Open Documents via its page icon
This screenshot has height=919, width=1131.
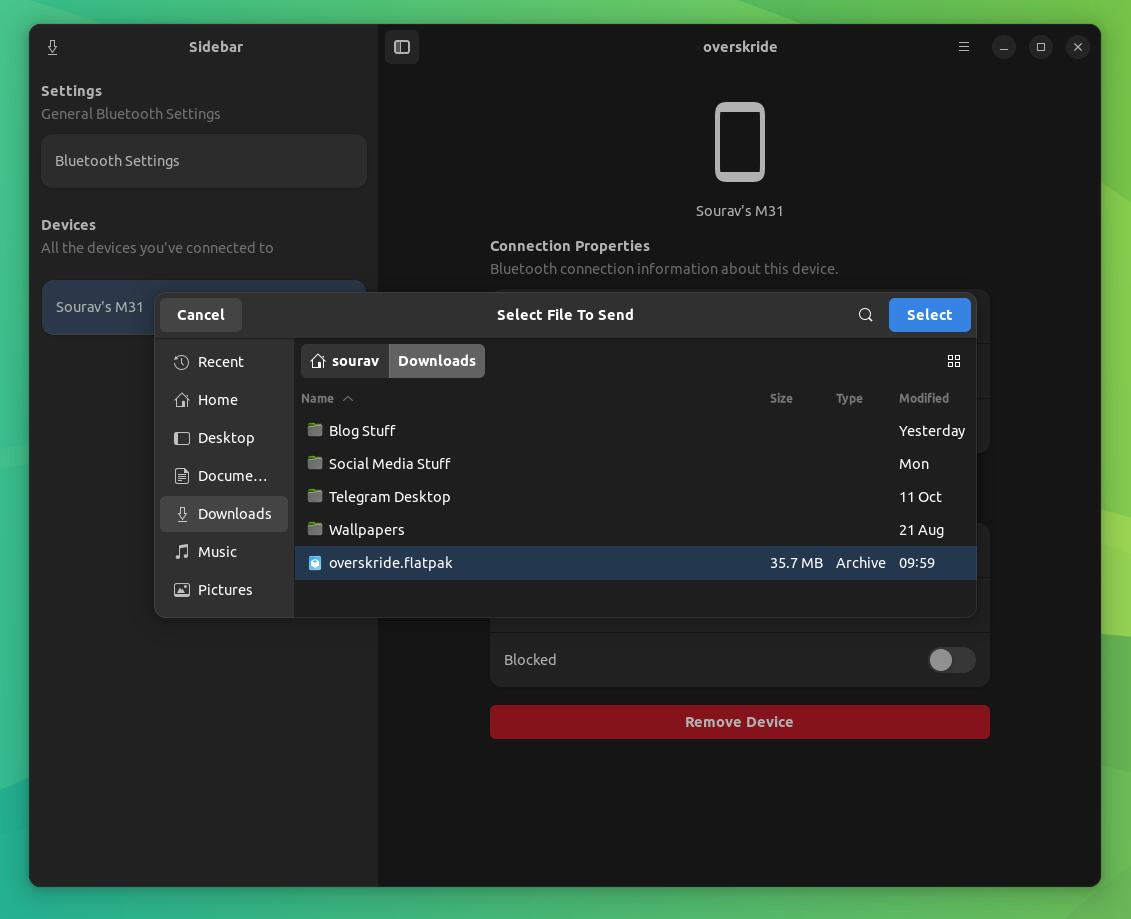click(181, 476)
